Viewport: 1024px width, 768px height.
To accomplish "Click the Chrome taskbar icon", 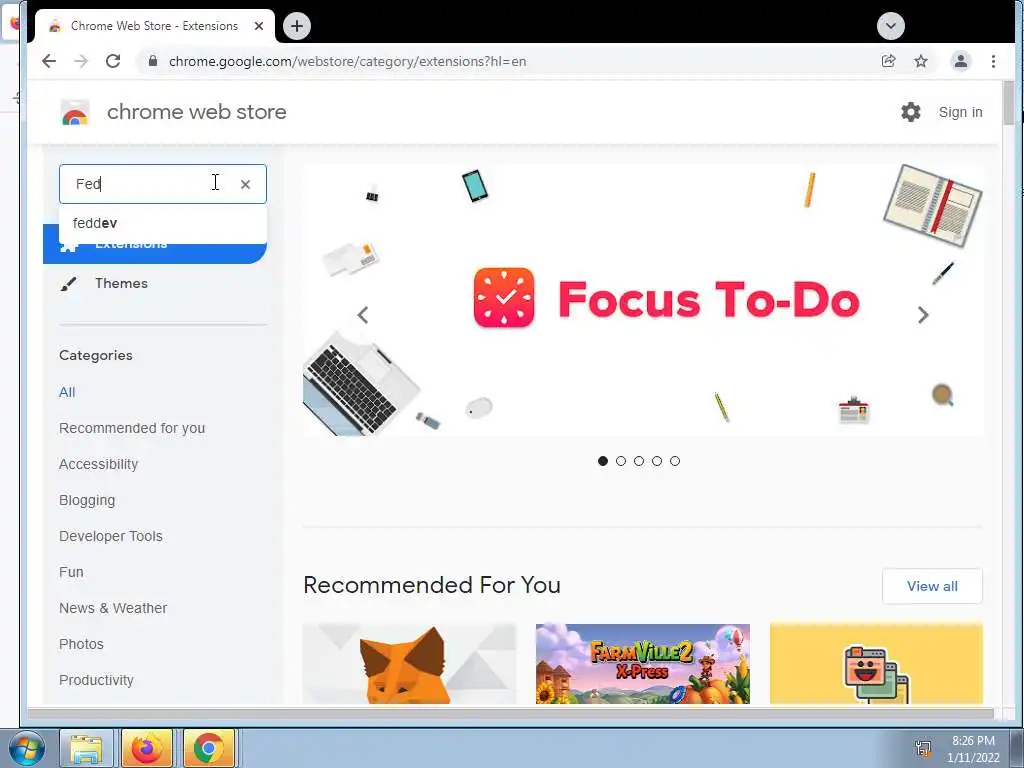I will point(208,748).
